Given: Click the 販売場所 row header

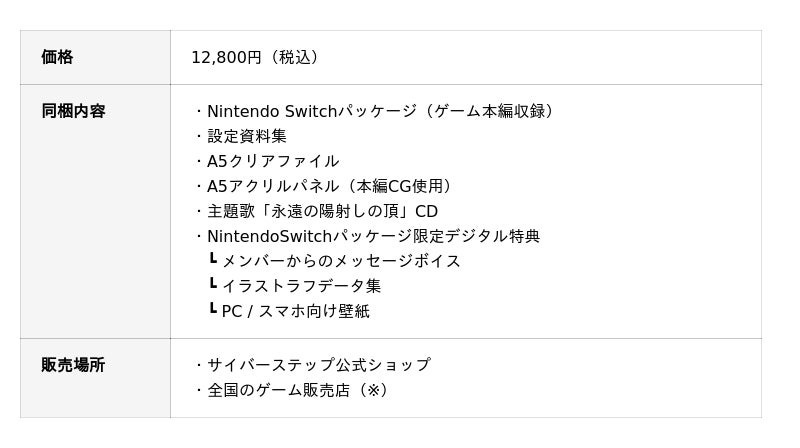Looking at the screenshot, I should 73,365.
